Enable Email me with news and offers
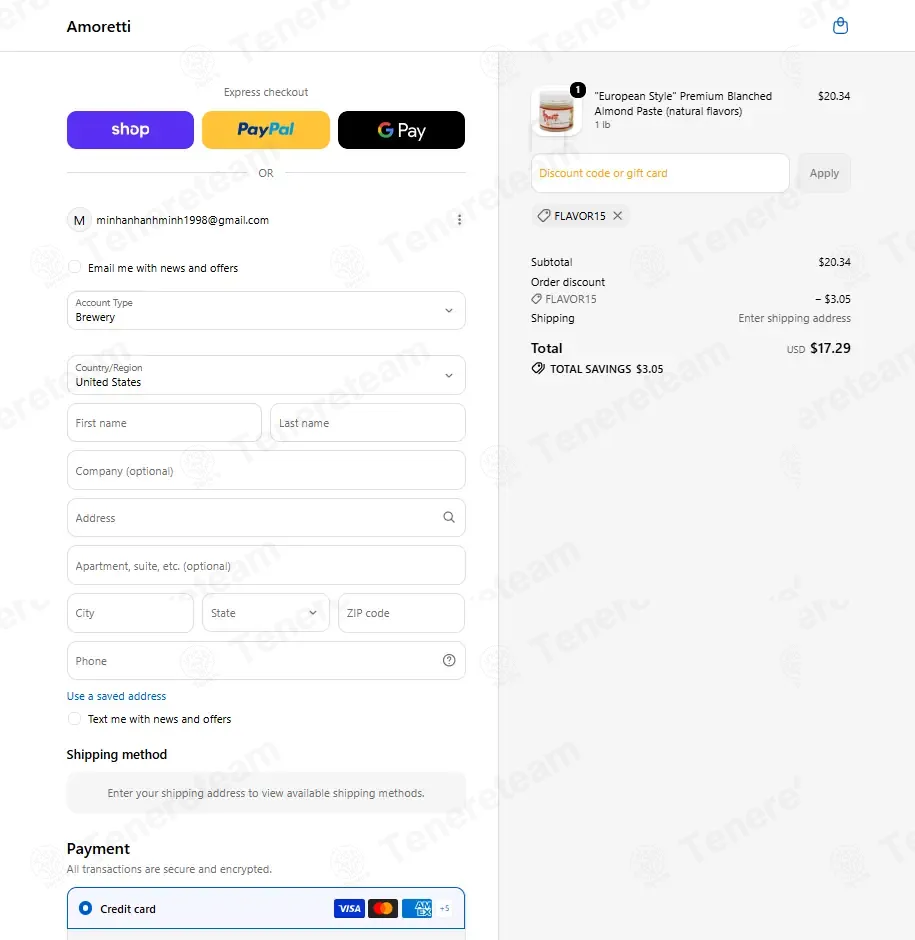This screenshot has width=915, height=940. coord(74,267)
